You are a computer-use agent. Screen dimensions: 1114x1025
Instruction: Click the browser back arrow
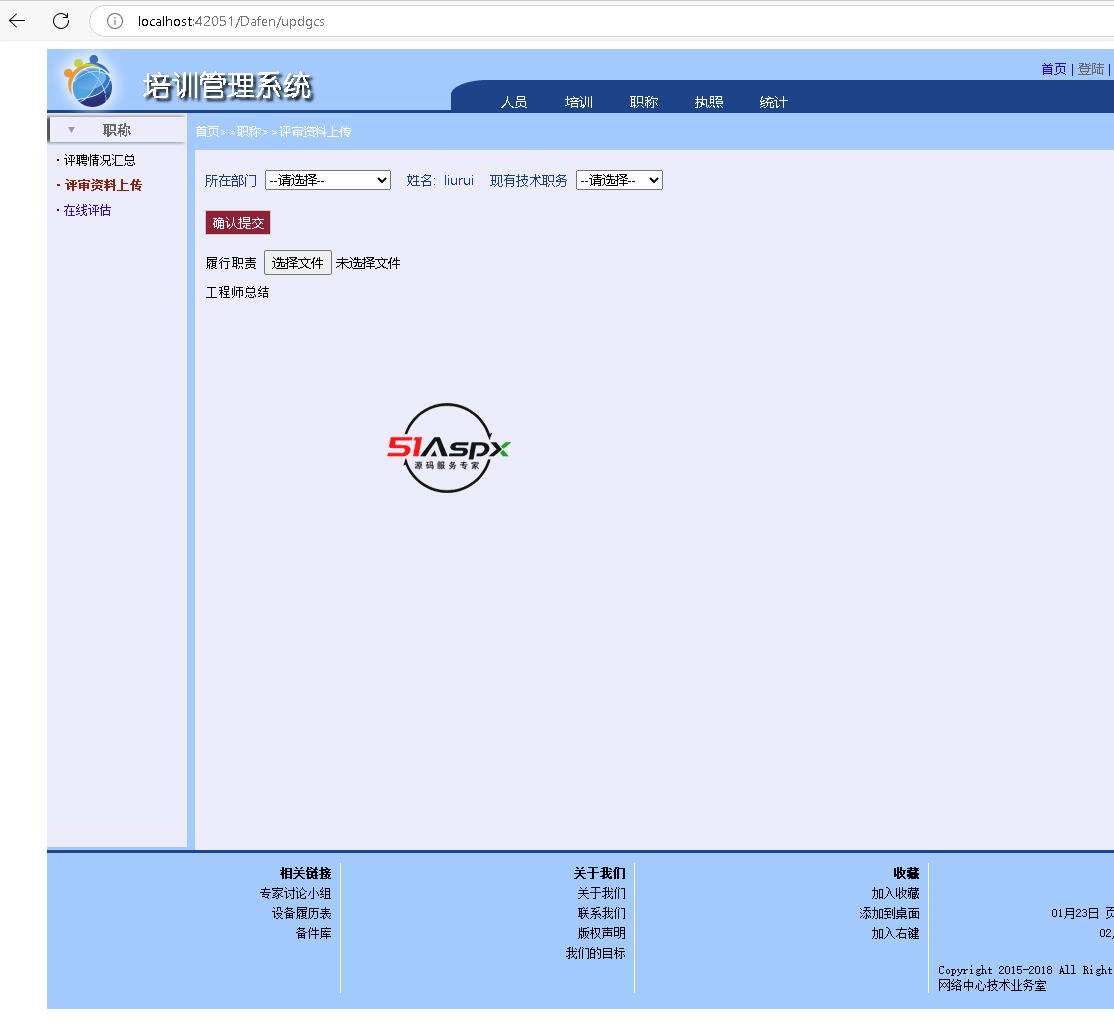point(17,21)
